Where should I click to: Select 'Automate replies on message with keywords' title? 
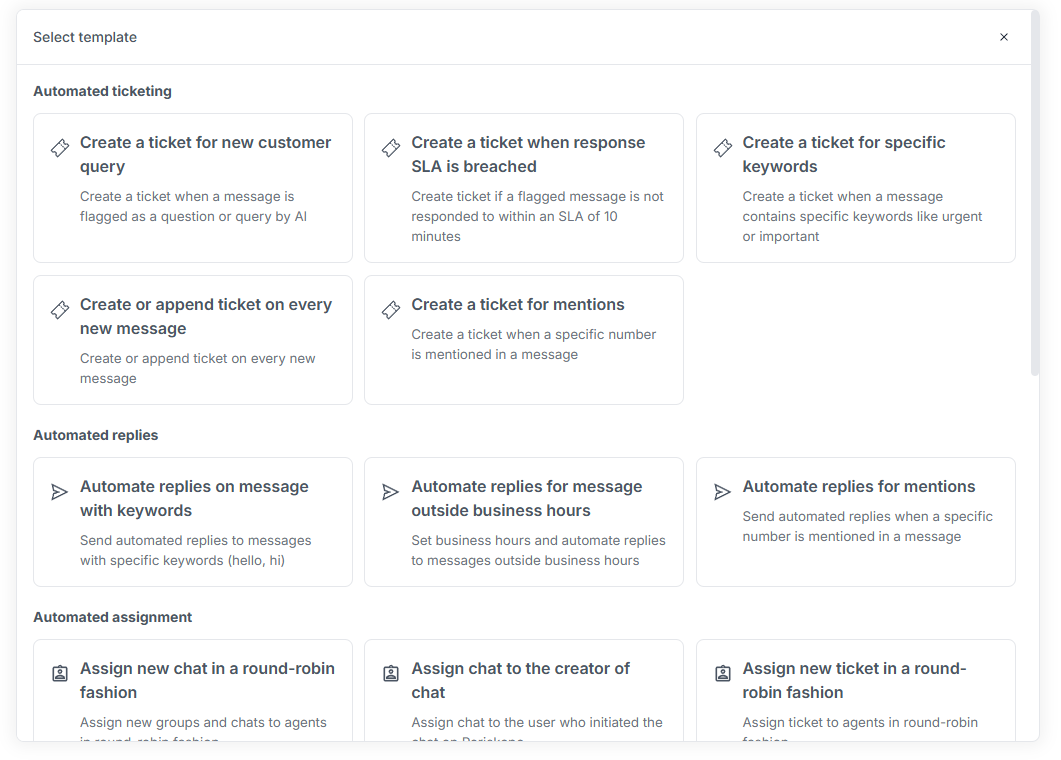click(194, 498)
